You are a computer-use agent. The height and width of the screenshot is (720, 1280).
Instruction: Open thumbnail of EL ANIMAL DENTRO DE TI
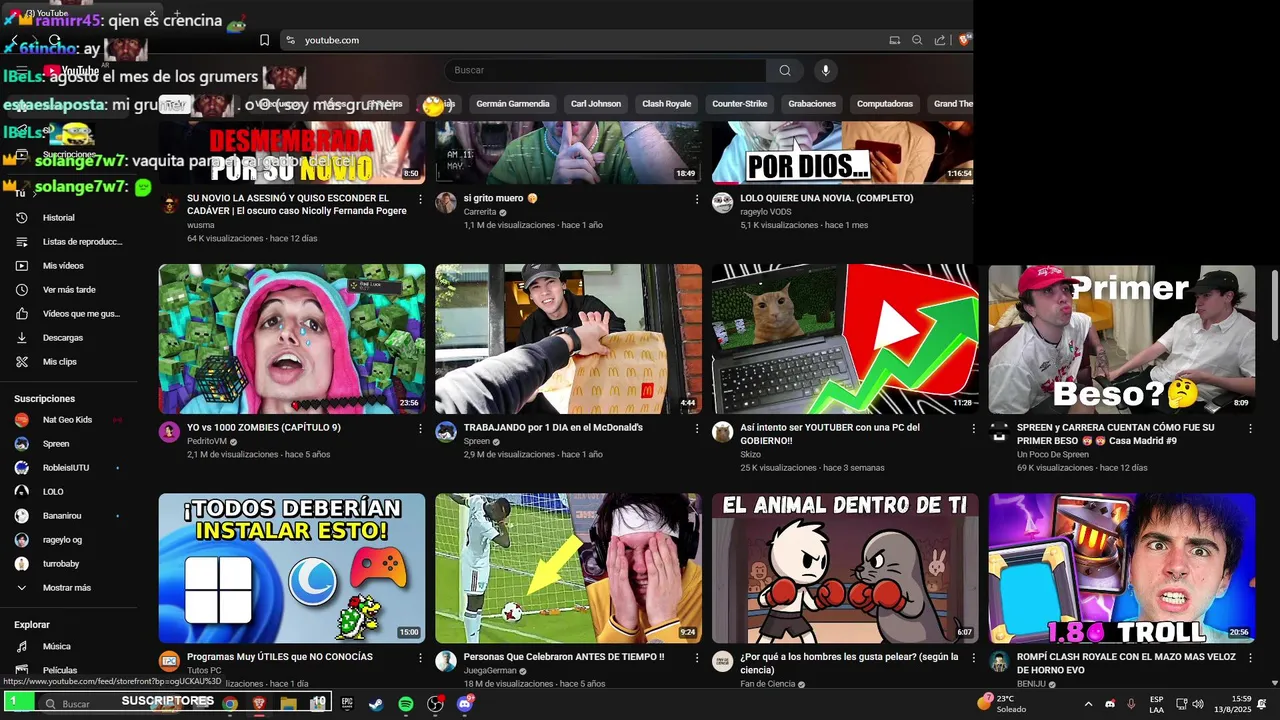[x=845, y=568]
